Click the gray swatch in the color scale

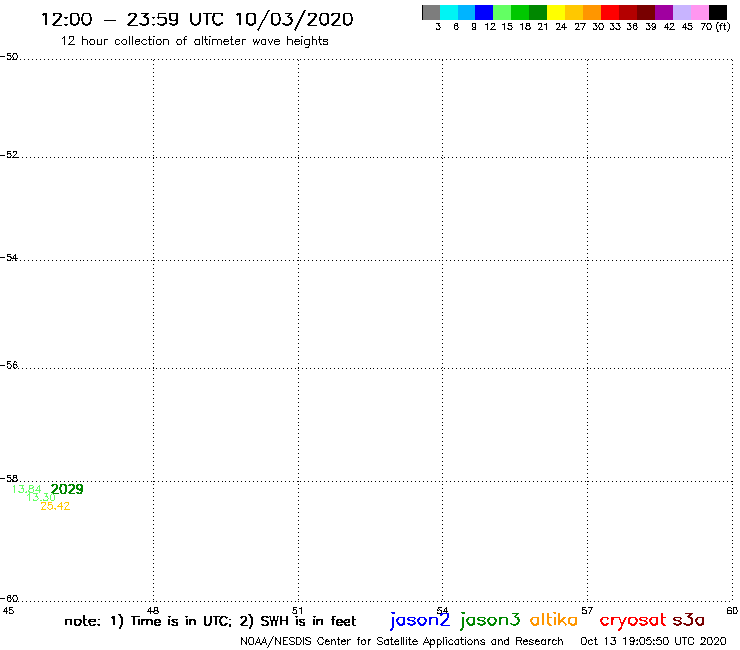pos(431,12)
